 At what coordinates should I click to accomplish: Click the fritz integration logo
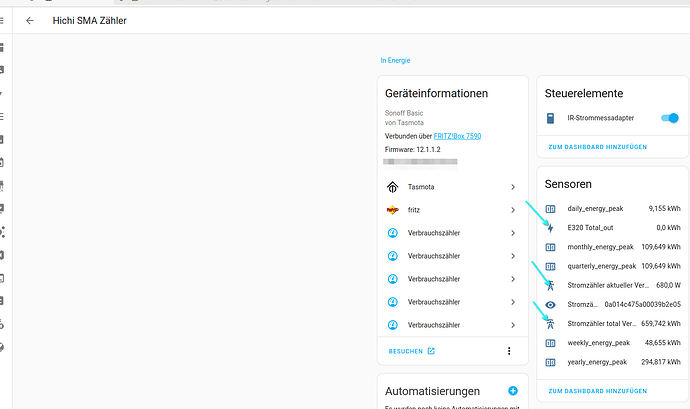coord(393,210)
